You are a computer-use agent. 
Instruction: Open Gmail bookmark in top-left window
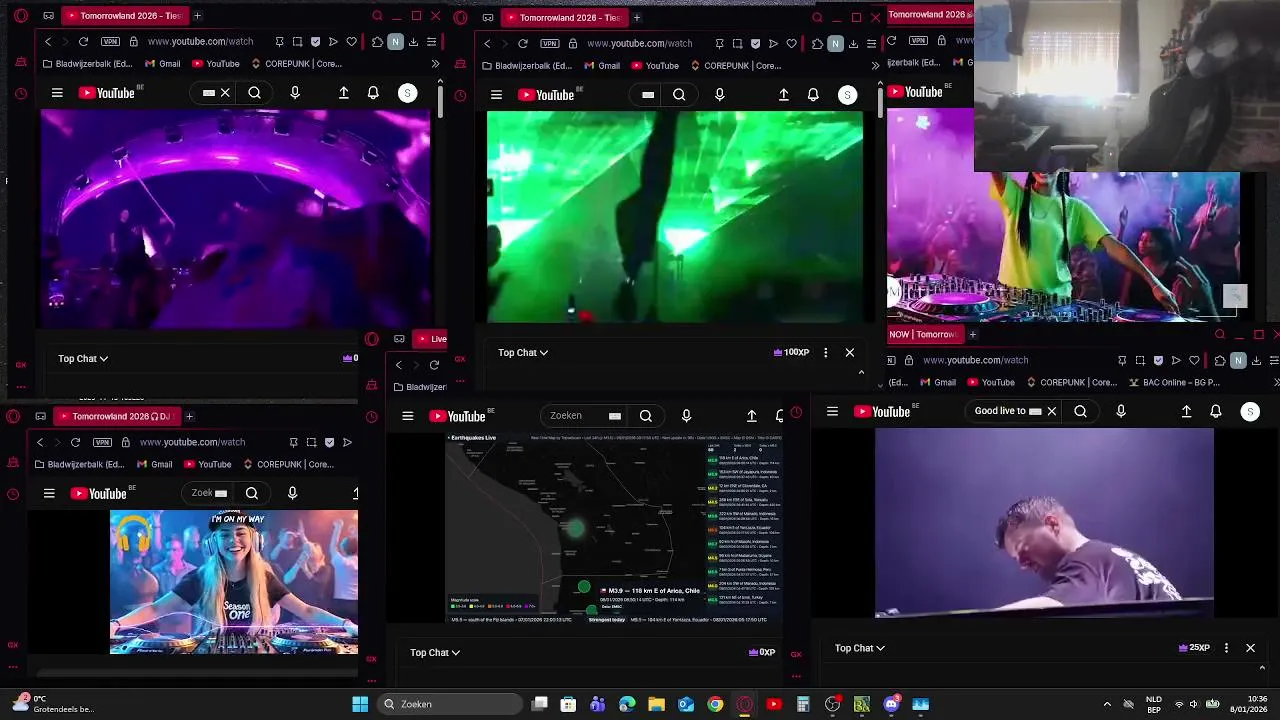coord(162,64)
